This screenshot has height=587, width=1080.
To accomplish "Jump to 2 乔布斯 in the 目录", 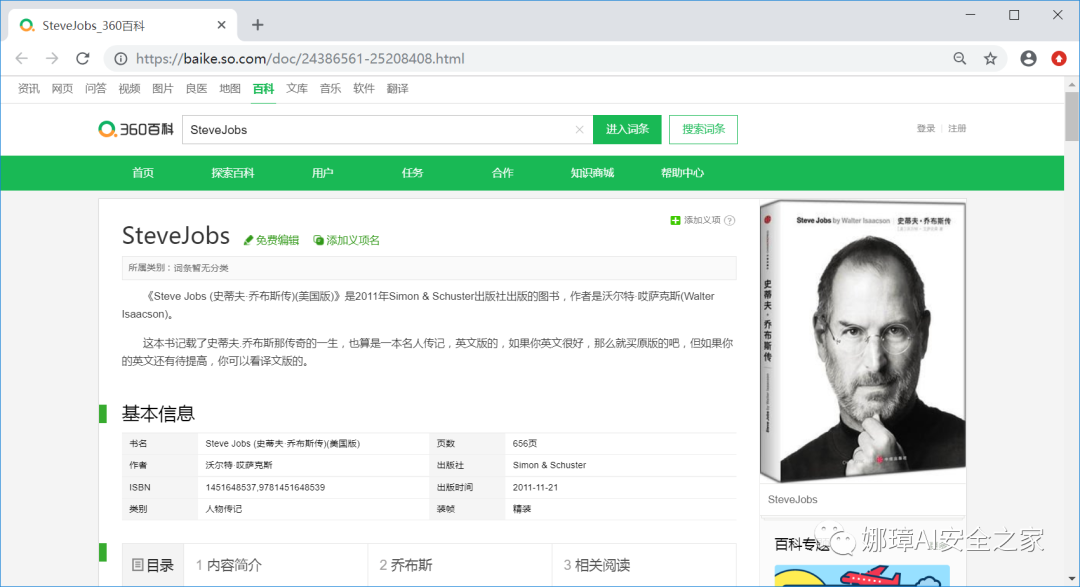I will point(406,565).
